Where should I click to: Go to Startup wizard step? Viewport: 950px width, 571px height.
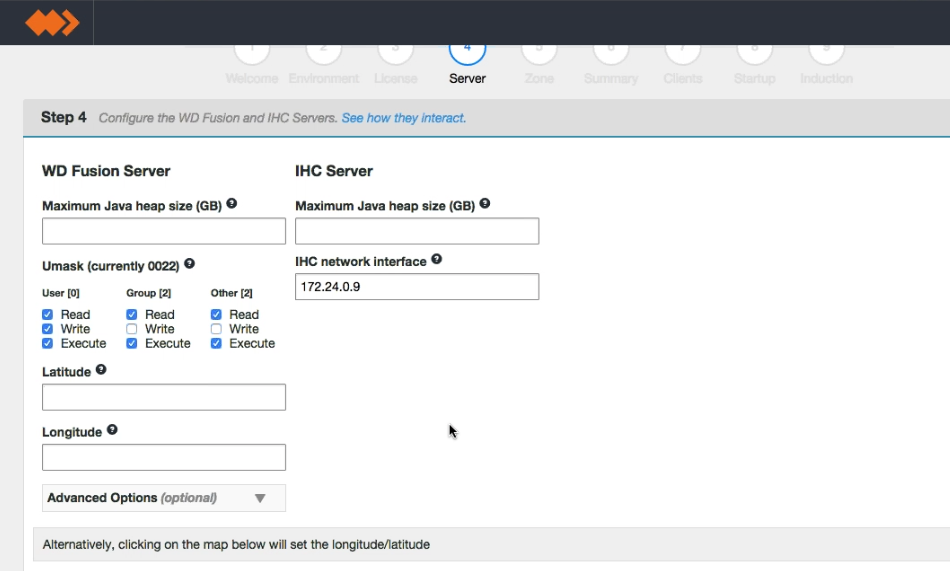(x=754, y=64)
